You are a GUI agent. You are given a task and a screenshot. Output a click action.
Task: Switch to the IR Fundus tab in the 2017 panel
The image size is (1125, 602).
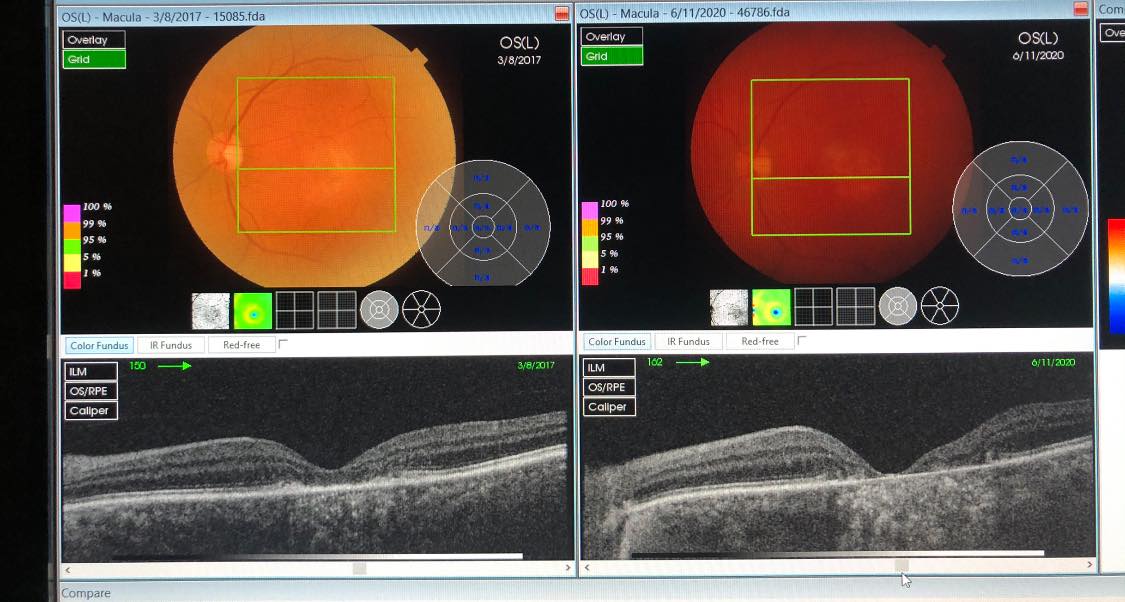[170, 345]
